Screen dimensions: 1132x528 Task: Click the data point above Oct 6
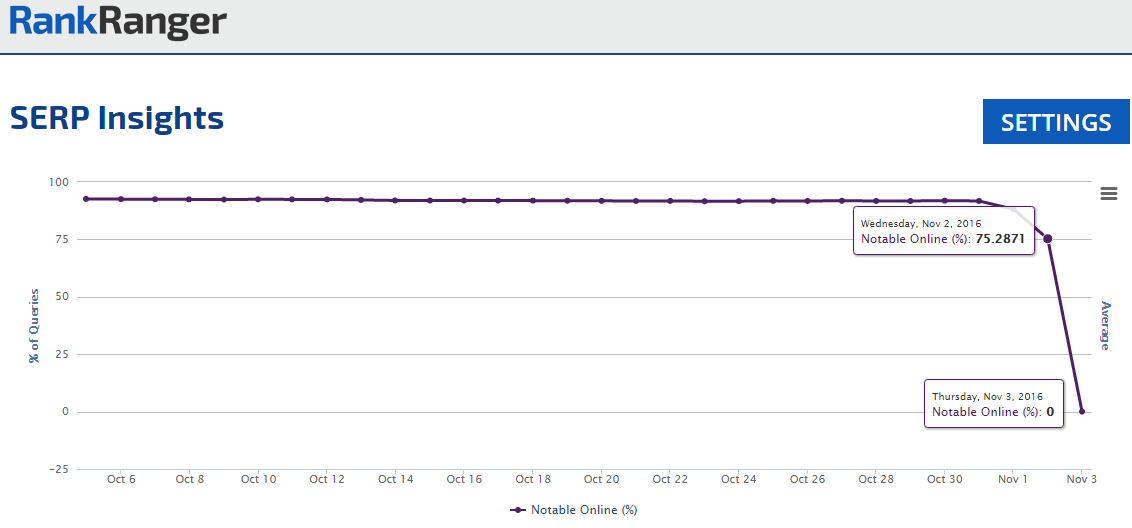tap(121, 199)
